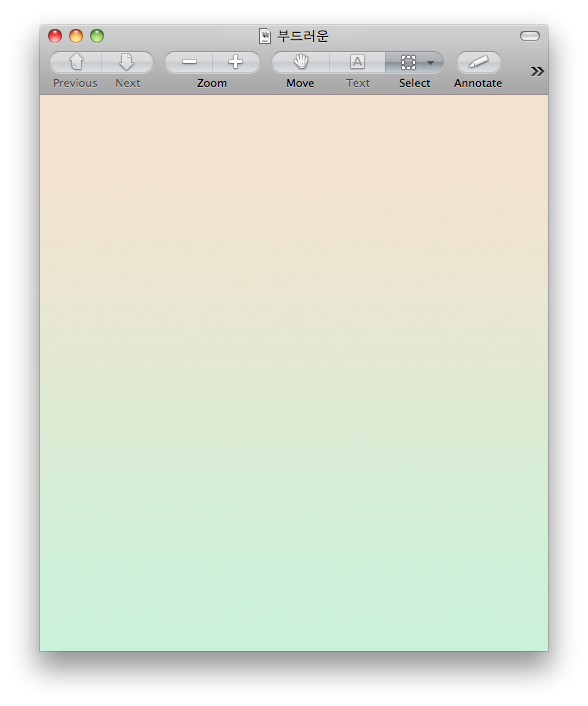
Task: Zoom in with the plus button
Action: [x=236, y=62]
